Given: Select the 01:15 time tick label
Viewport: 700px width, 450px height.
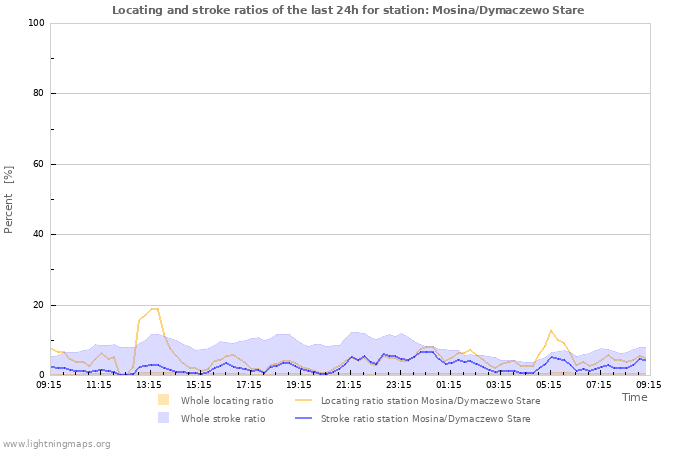Looking at the screenshot, I should tap(449, 383).
